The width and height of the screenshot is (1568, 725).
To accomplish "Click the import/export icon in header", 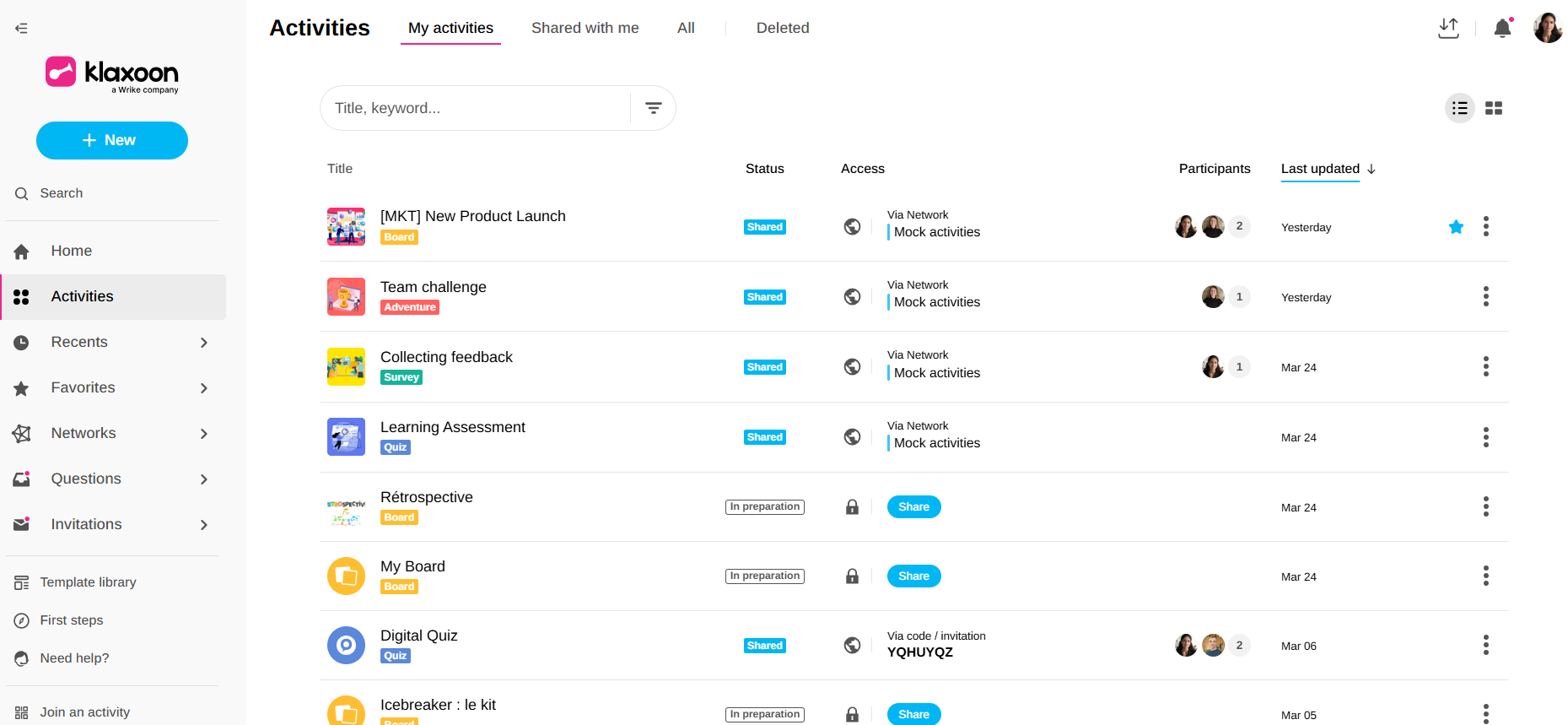I will 1448,29.
